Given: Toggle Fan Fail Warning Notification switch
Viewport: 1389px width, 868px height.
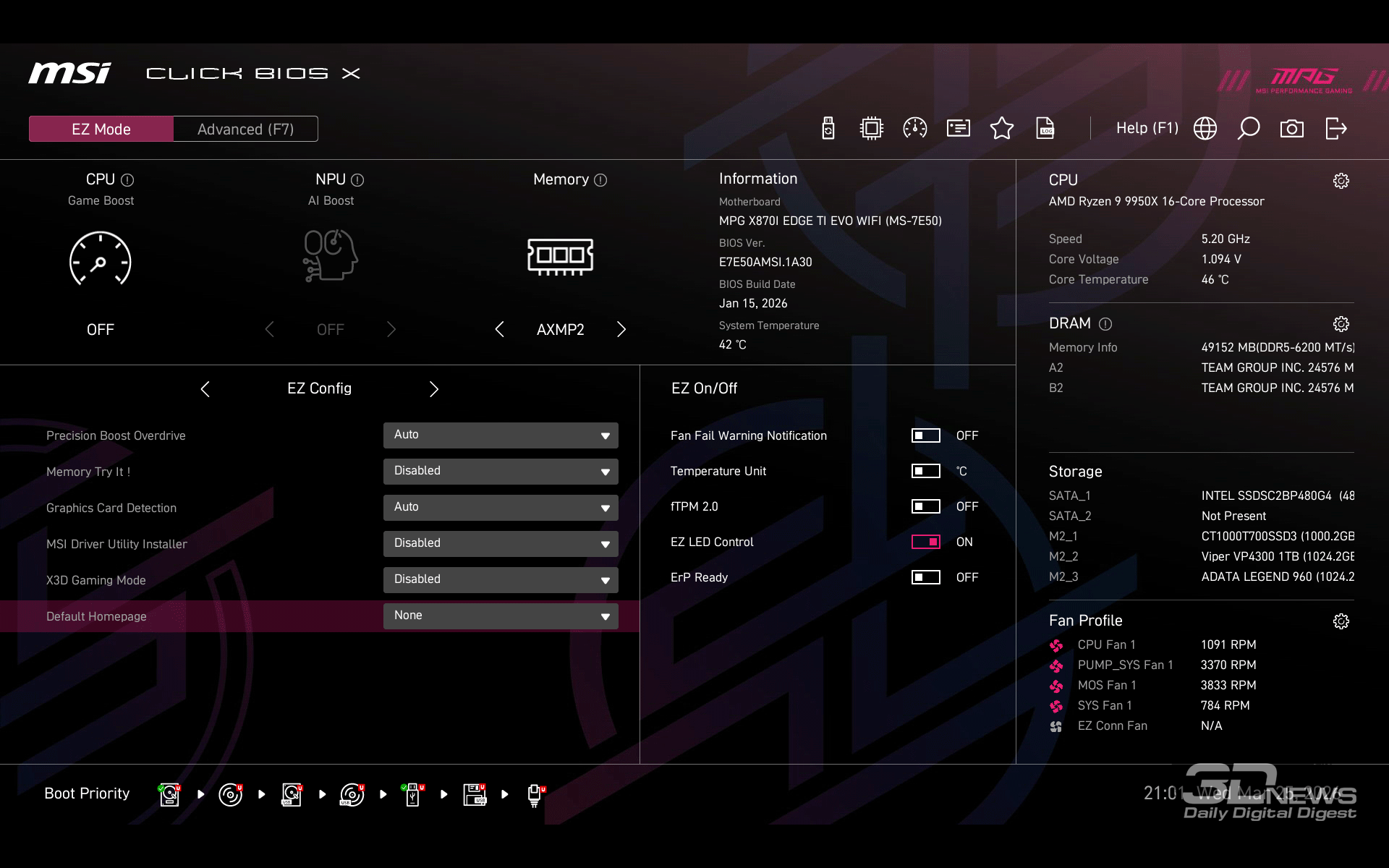Looking at the screenshot, I should tap(925, 435).
